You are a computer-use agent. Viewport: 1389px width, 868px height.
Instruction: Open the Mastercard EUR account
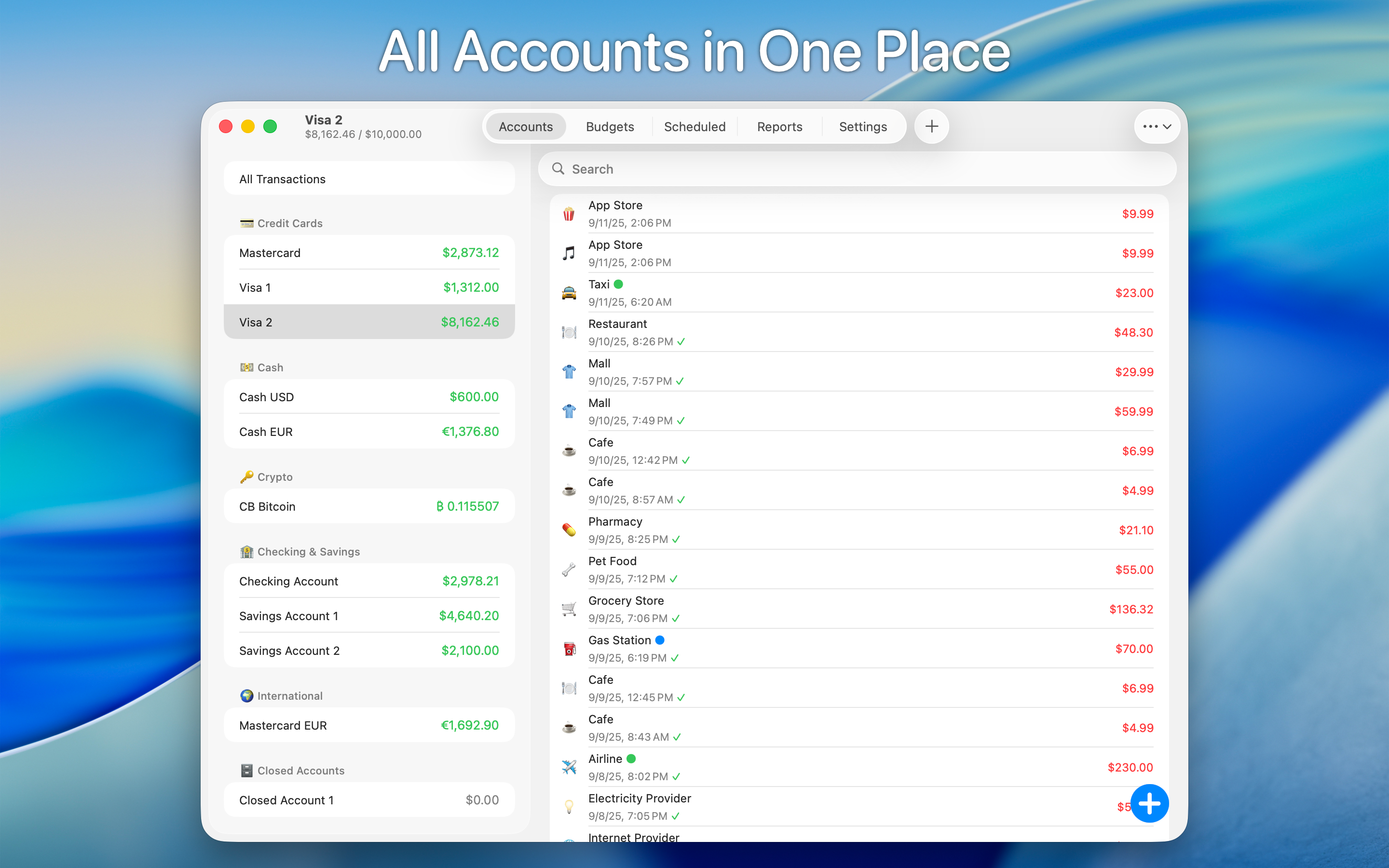coord(369,725)
